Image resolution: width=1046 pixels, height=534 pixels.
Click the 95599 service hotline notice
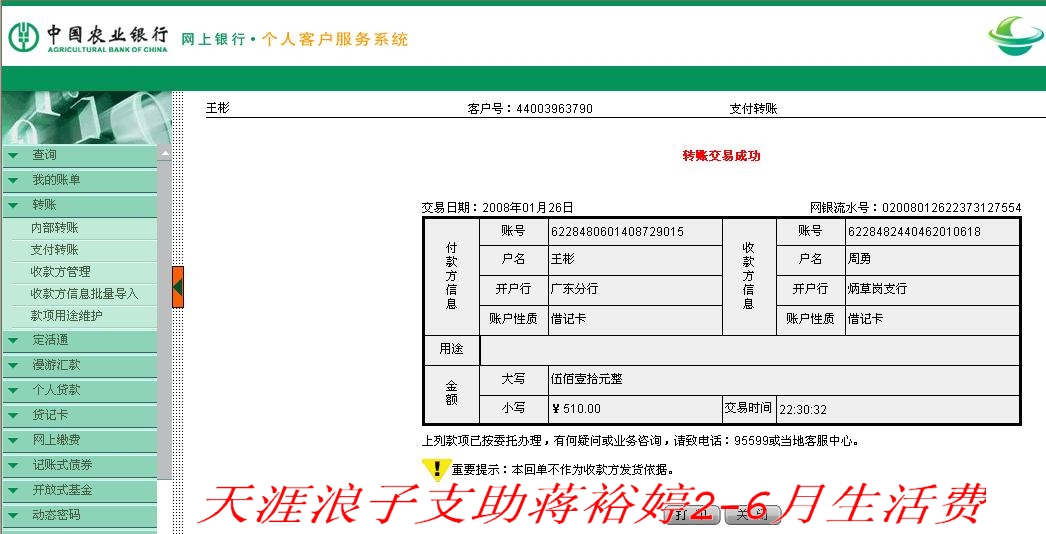coord(640,441)
